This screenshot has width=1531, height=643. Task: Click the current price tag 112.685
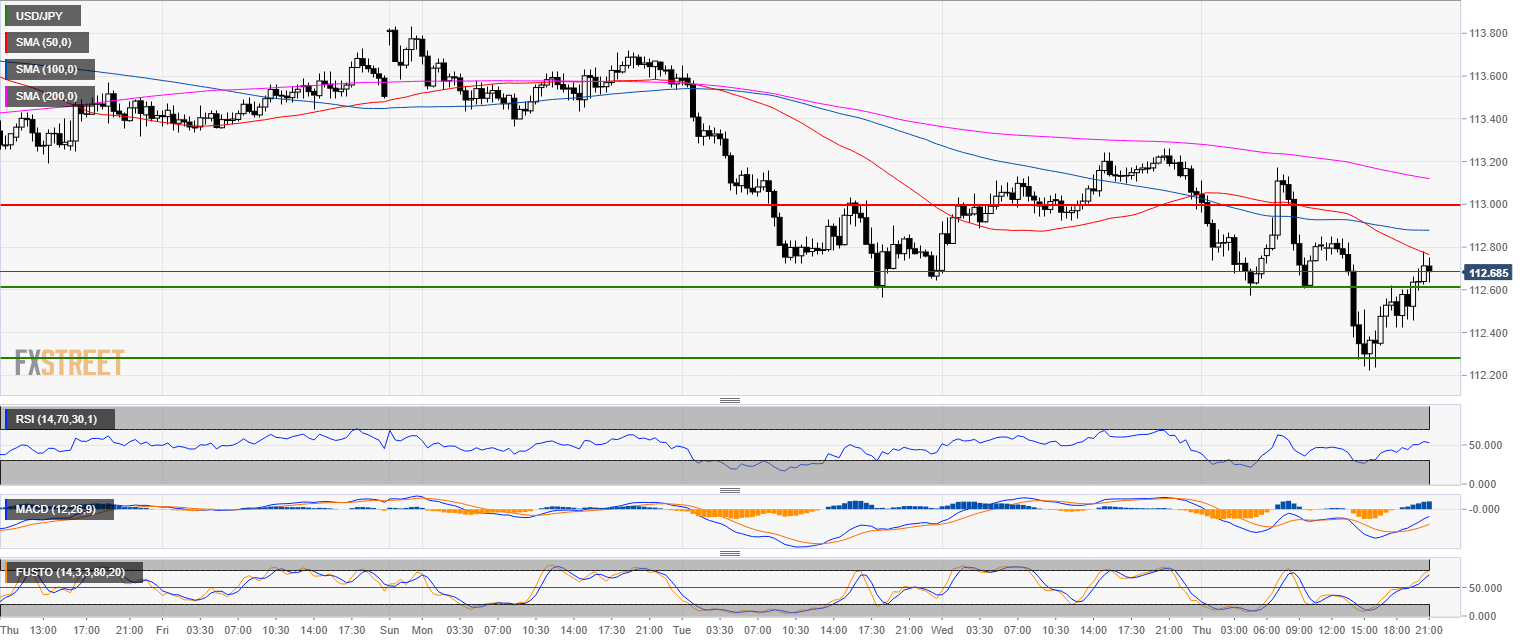(1493, 272)
